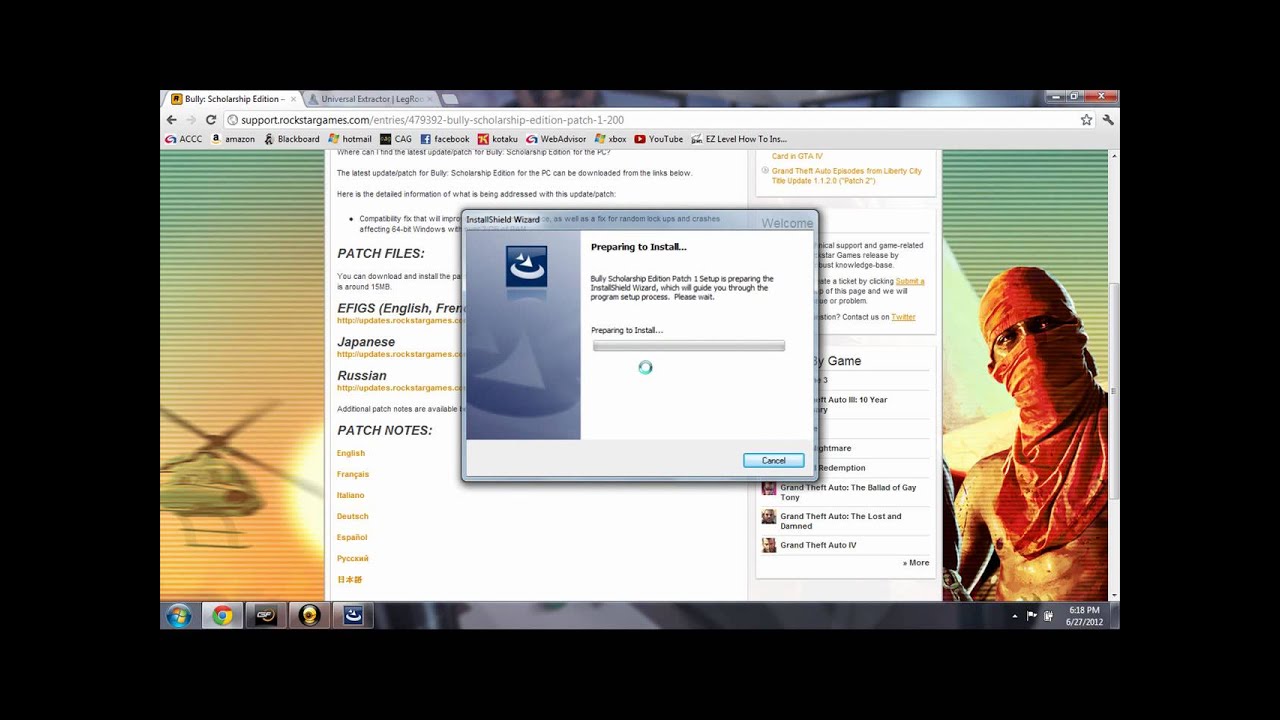Image resolution: width=1280 pixels, height=720 pixels.
Task: Open Chrome wrench settings menu
Action: pos(1108,120)
